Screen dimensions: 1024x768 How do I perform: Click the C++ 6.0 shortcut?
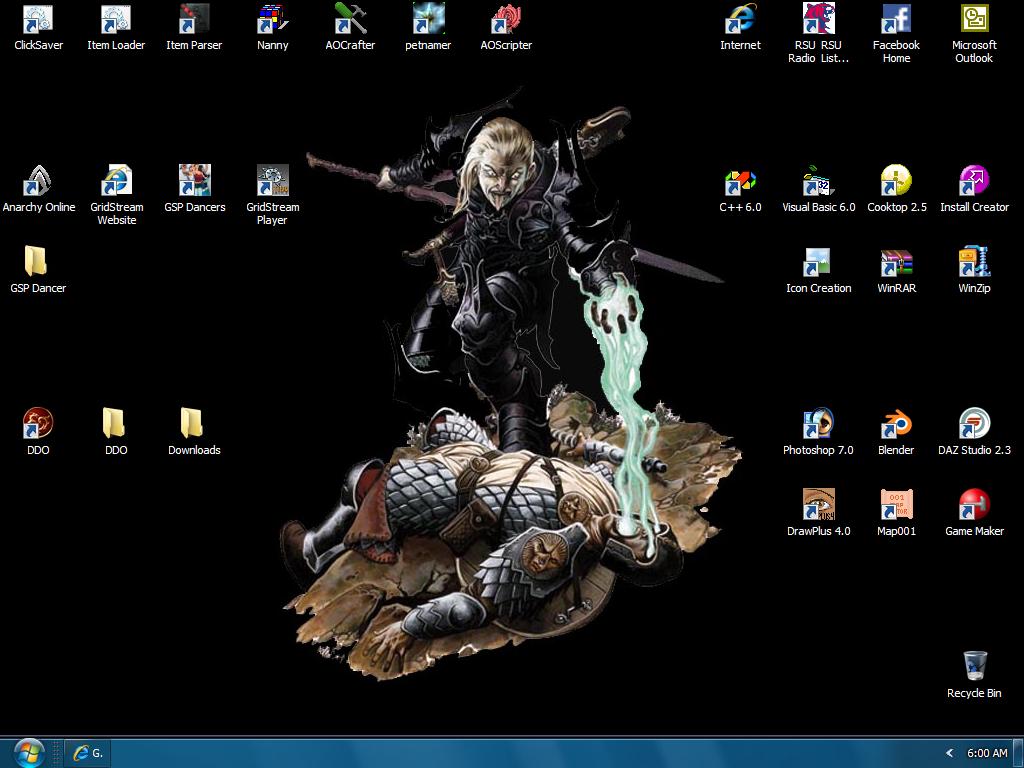[x=740, y=182]
